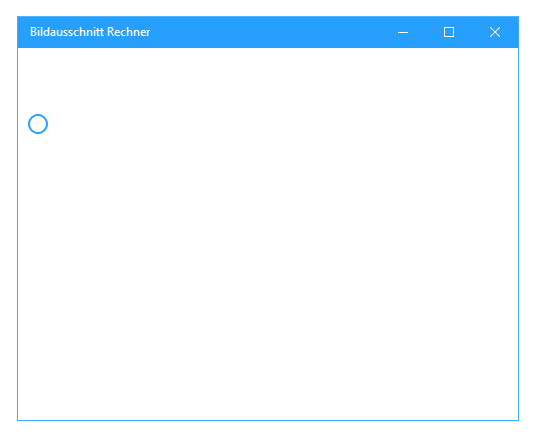Click the word Bildausschnitt in the title

[67, 32]
